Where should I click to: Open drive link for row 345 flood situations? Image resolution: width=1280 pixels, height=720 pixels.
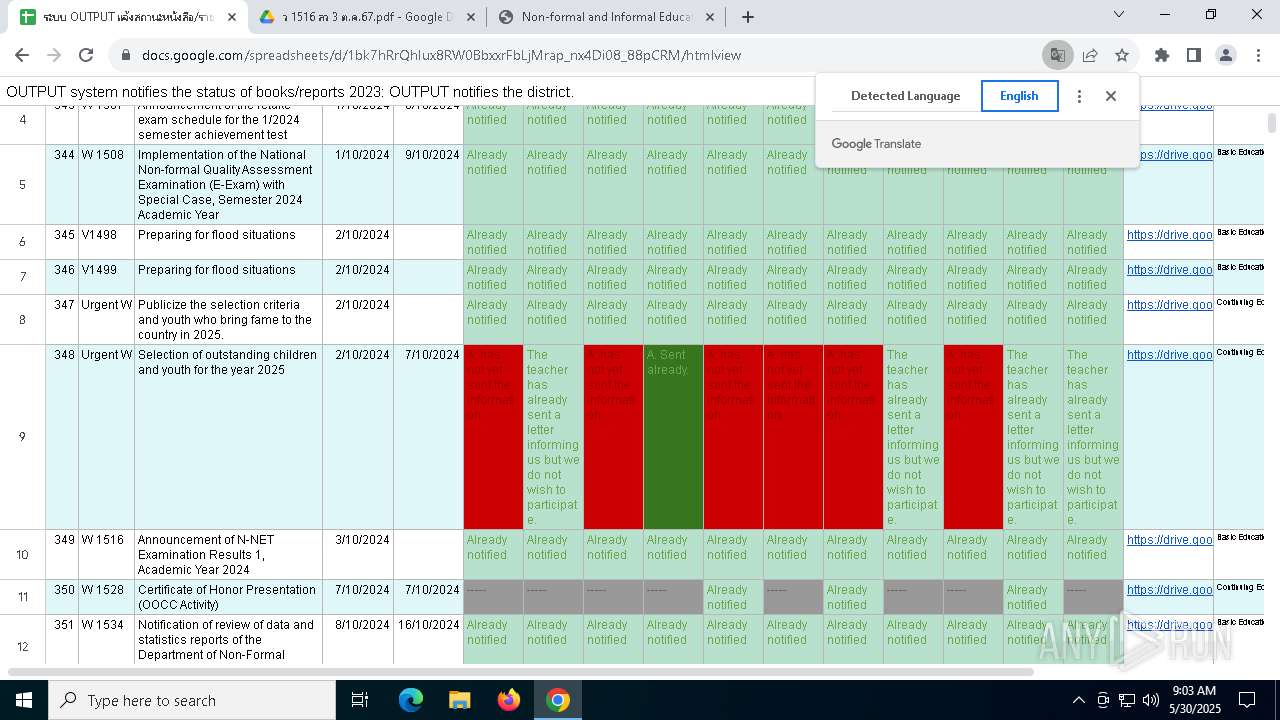point(1169,235)
